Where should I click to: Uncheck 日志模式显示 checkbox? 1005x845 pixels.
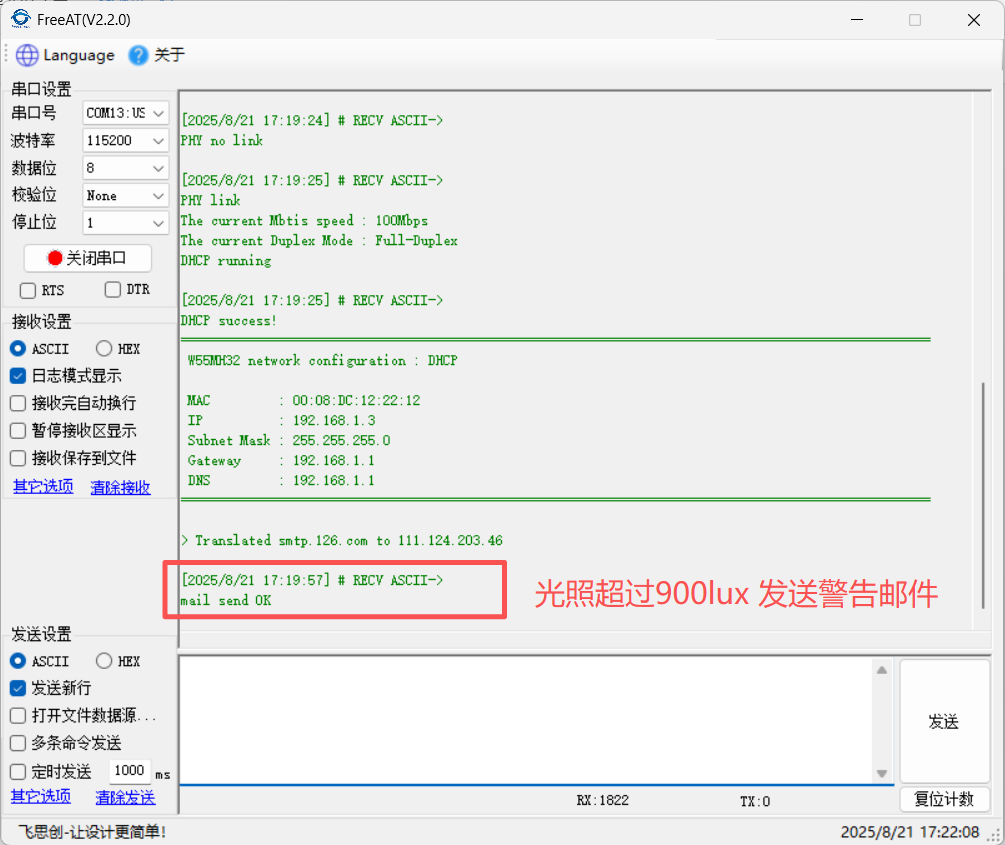coord(18,376)
